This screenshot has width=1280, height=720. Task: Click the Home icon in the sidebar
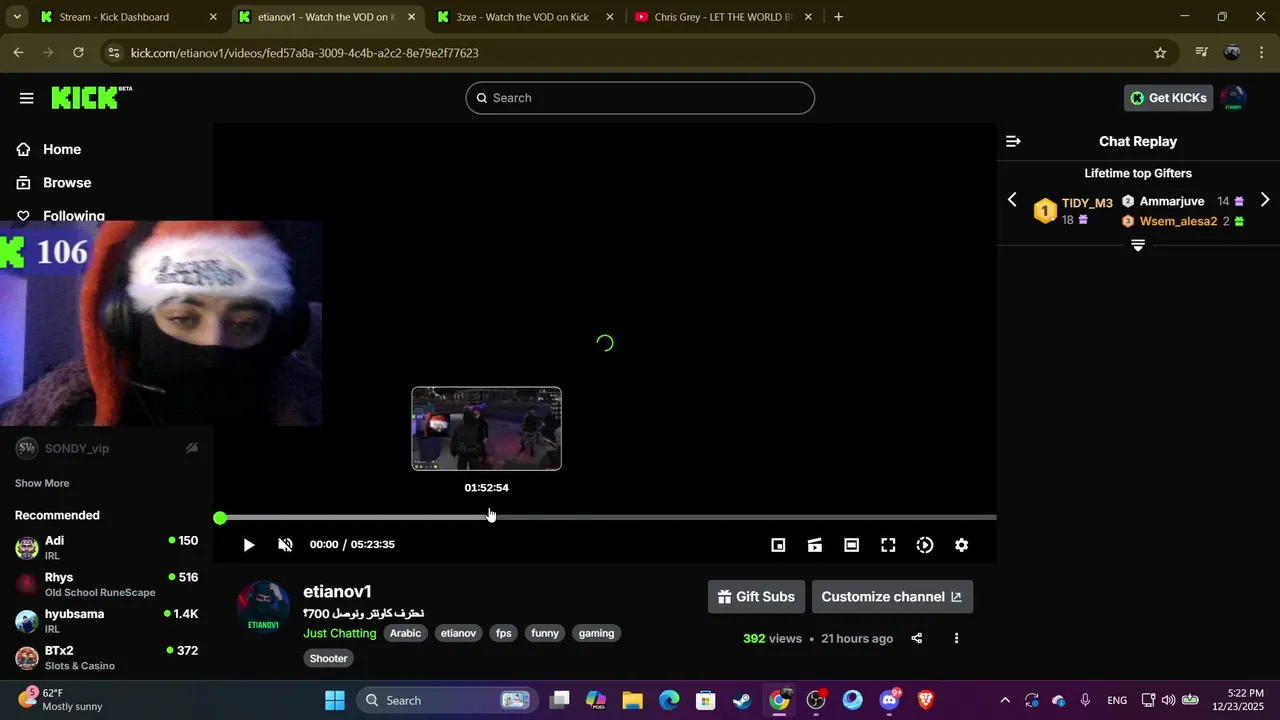coord(24,149)
